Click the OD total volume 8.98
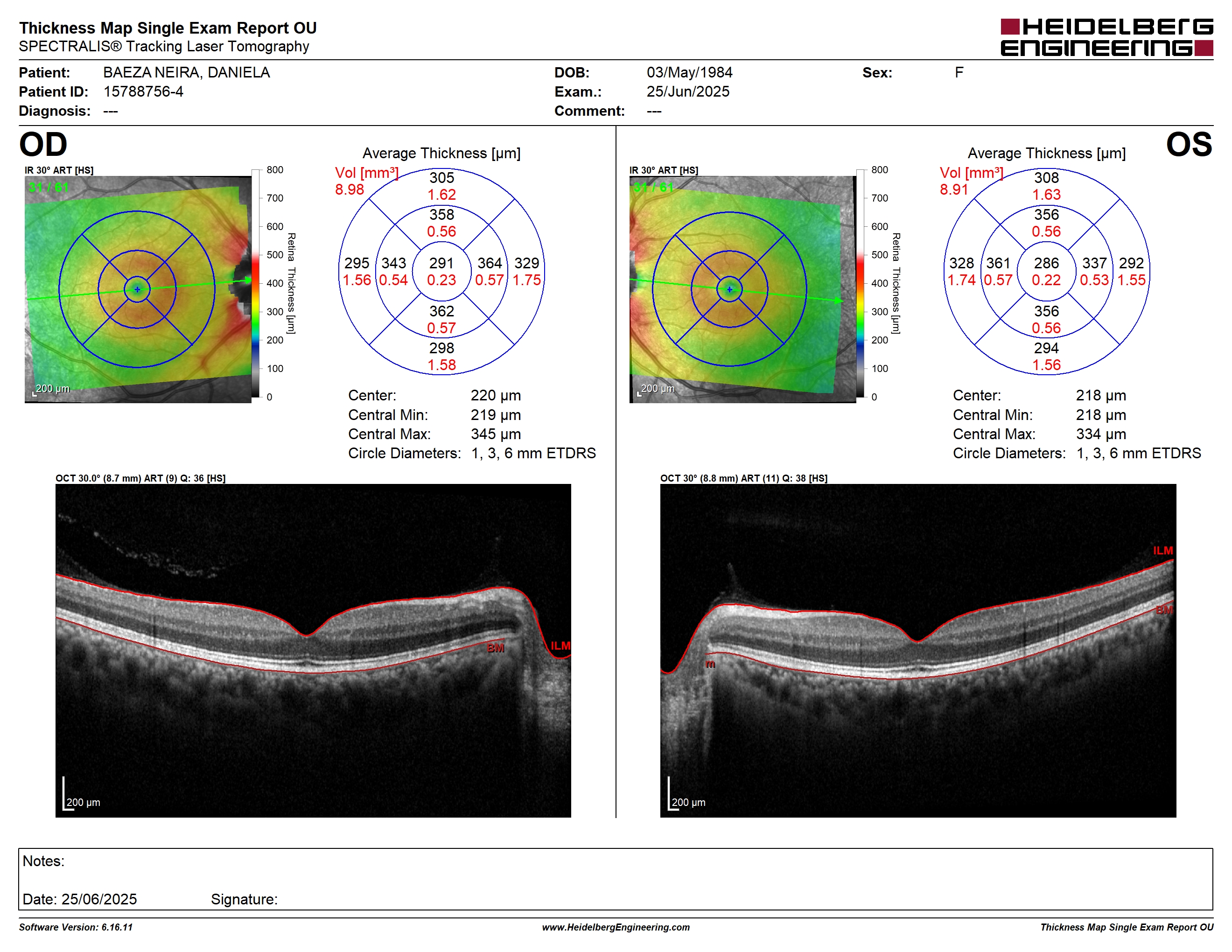The width and height of the screenshot is (1232, 952). point(350,189)
